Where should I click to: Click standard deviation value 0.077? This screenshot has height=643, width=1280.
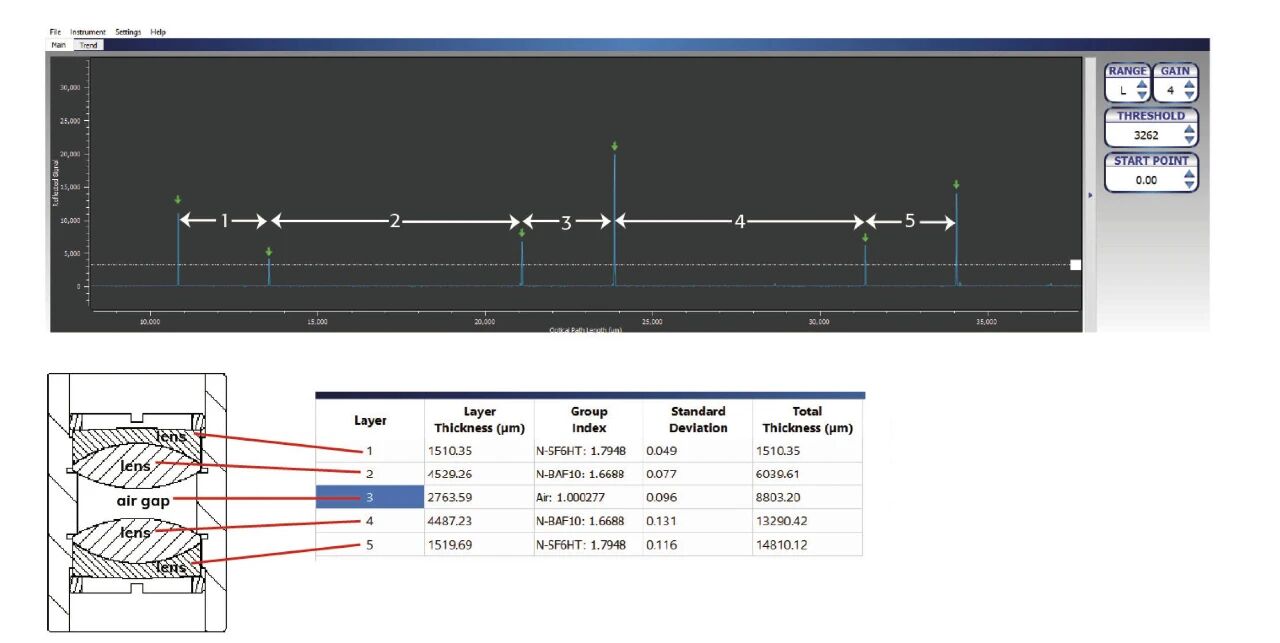click(x=660, y=474)
